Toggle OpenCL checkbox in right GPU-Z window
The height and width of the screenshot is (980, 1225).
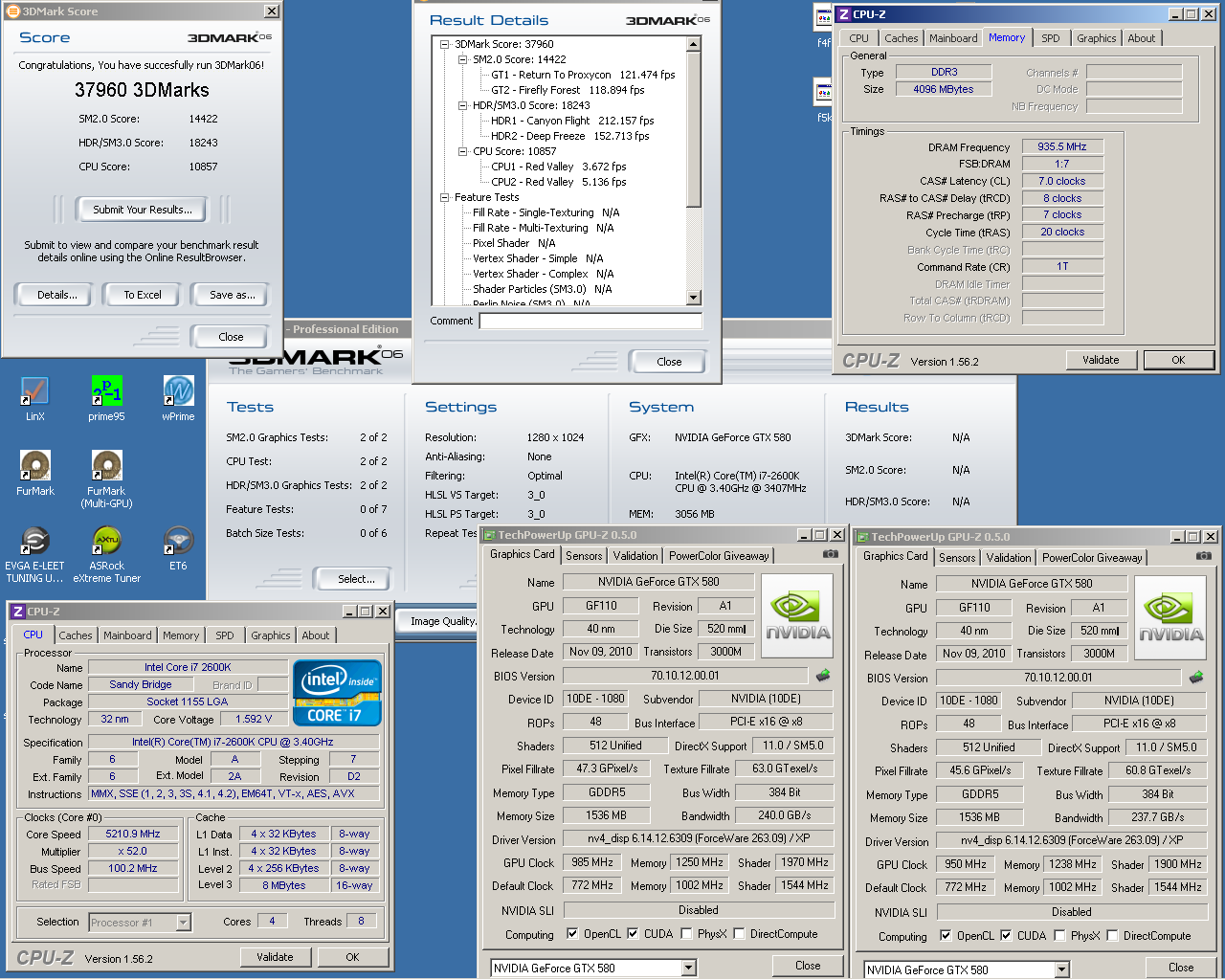(x=946, y=936)
